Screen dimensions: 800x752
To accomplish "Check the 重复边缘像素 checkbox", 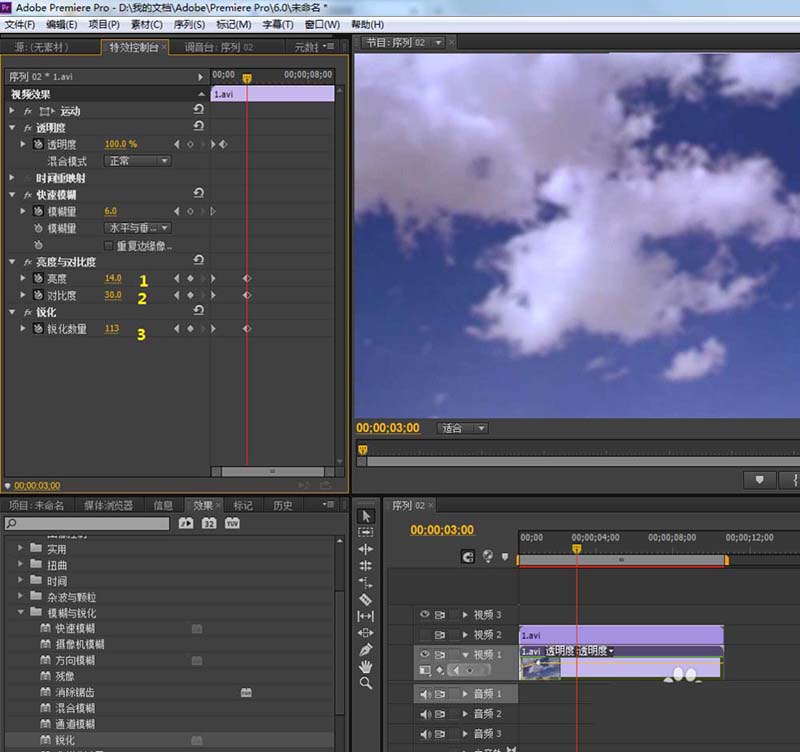I will pyautogui.click(x=108, y=246).
